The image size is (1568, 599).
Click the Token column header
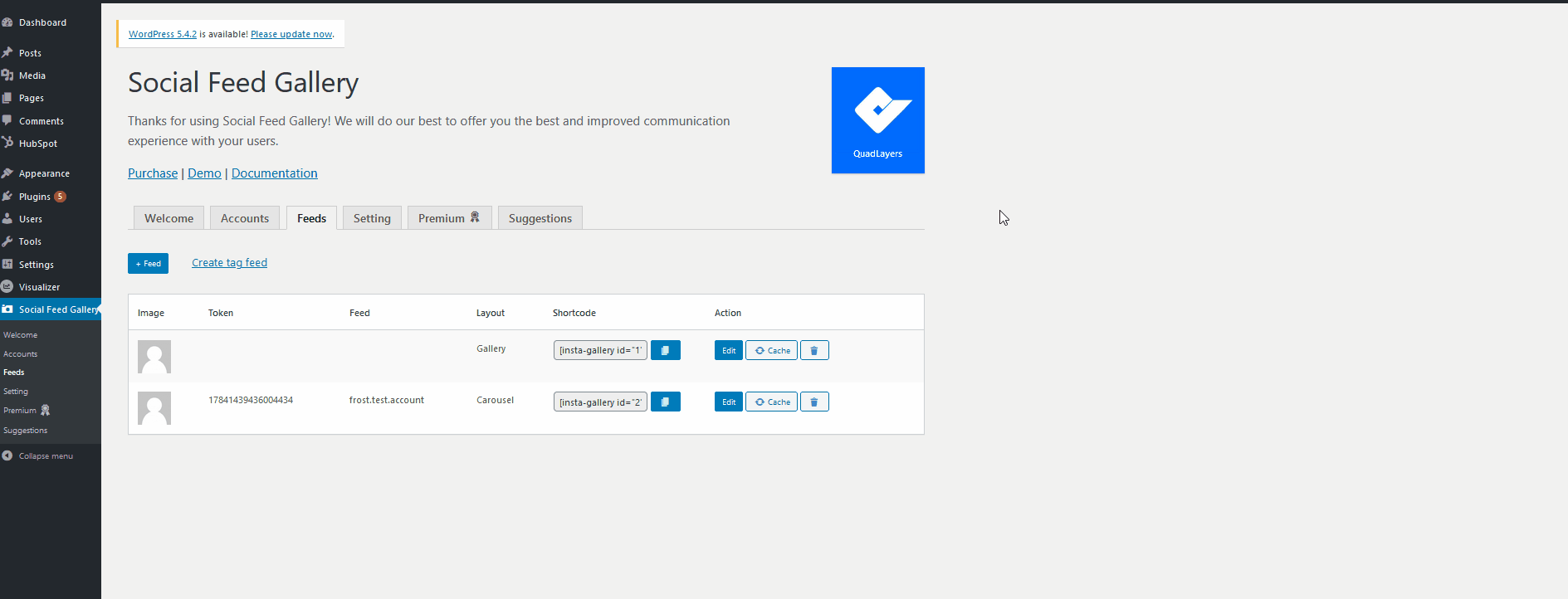coord(221,313)
